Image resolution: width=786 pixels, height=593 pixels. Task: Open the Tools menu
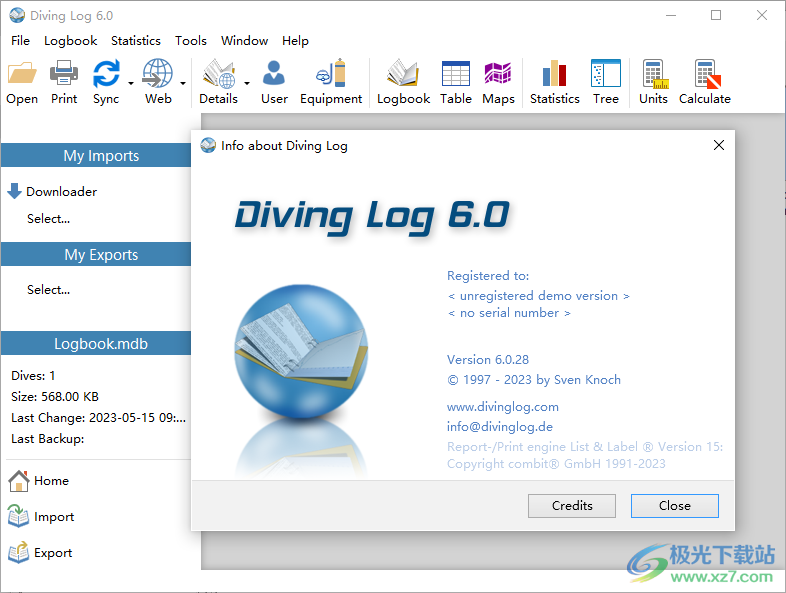tap(191, 41)
